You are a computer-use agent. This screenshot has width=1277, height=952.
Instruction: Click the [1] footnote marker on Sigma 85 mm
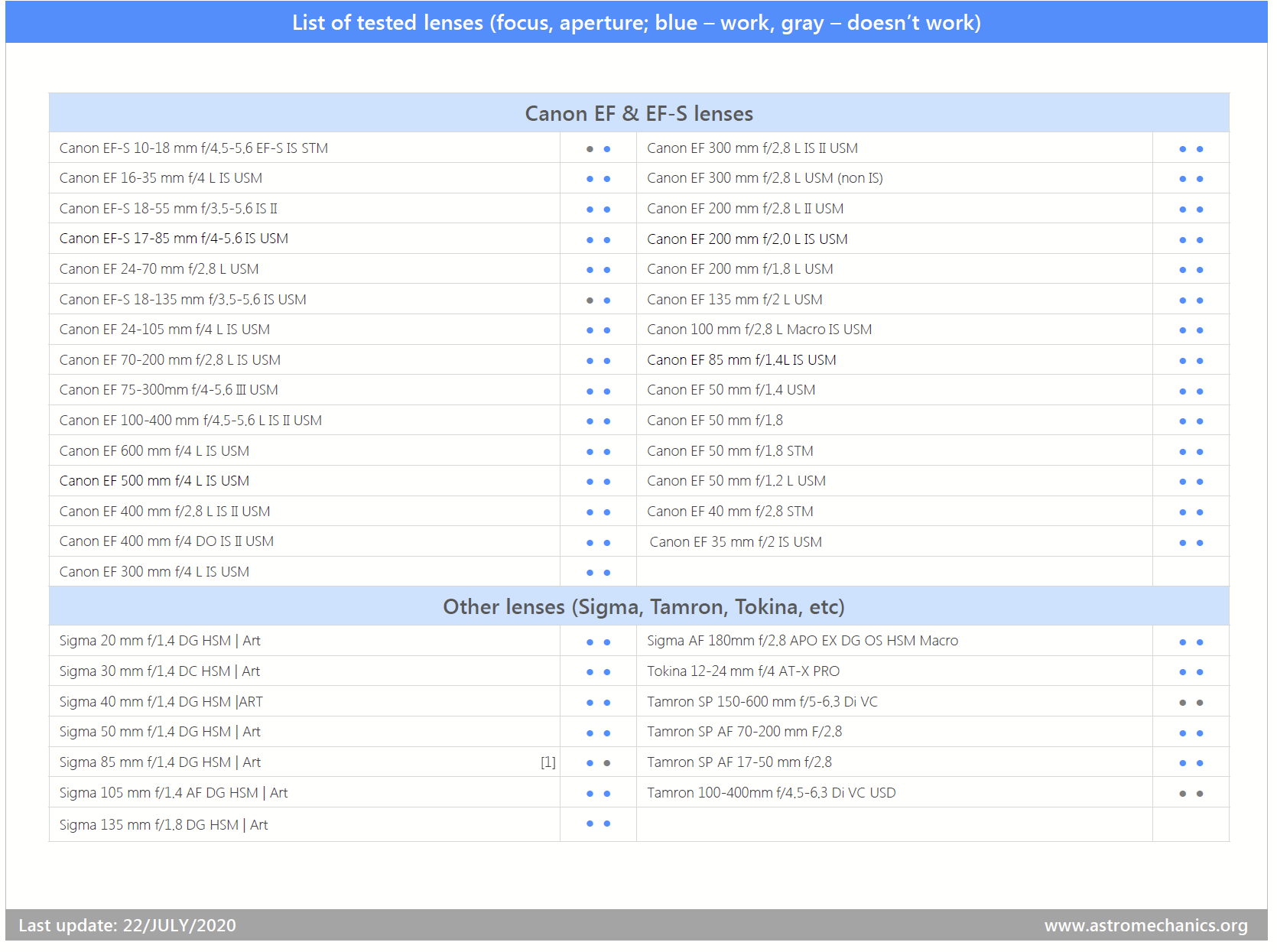[x=548, y=762]
